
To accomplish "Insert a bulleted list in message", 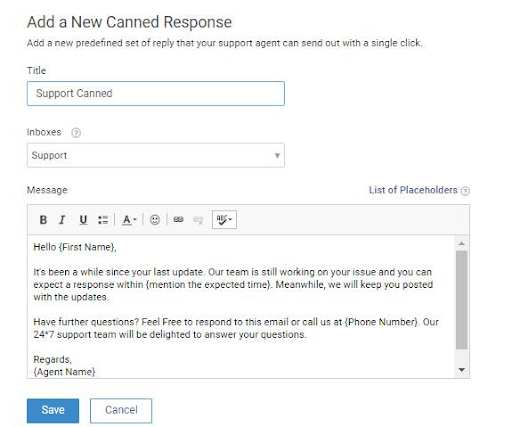I will pyautogui.click(x=103, y=220).
